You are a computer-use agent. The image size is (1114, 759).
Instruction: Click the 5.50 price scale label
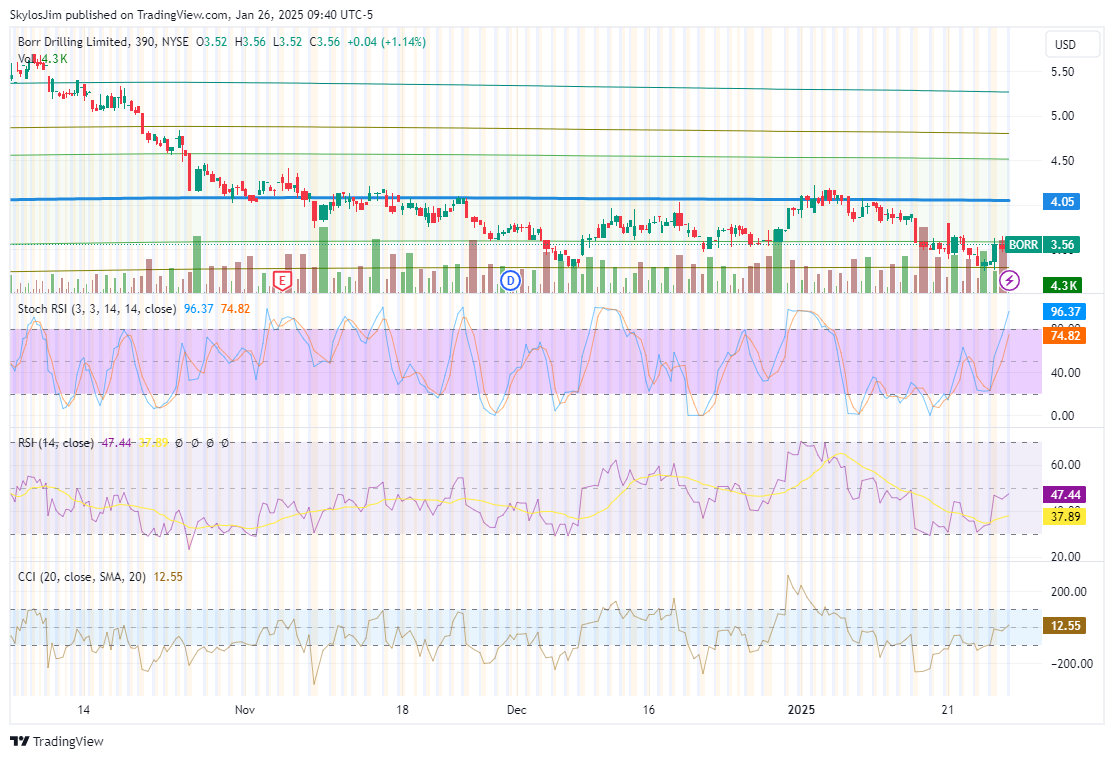1062,72
